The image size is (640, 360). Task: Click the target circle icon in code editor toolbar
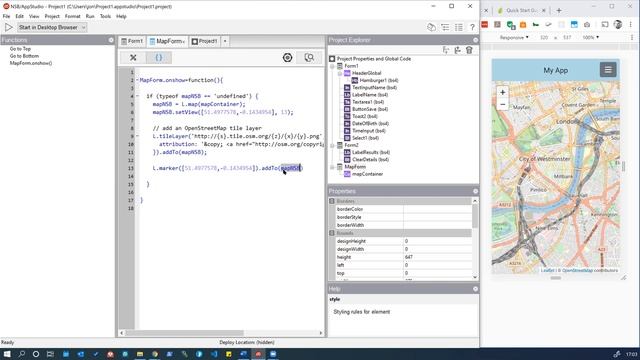(x=287, y=58)
